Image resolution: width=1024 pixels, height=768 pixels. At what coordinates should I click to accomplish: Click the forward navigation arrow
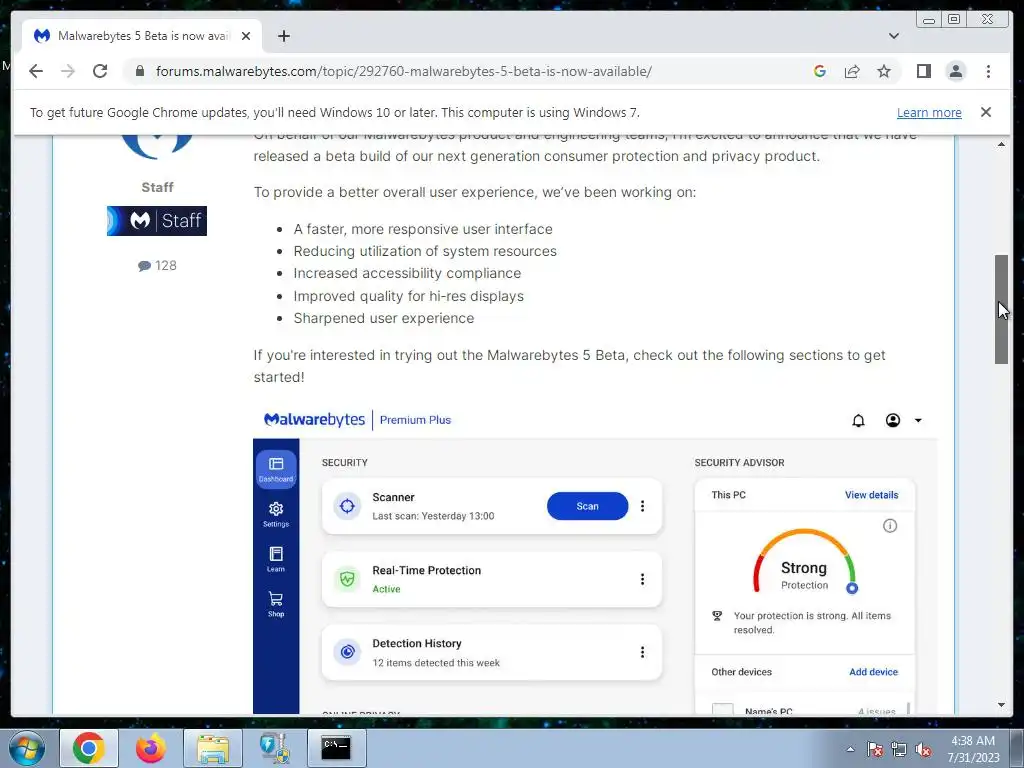coord(68,71)
